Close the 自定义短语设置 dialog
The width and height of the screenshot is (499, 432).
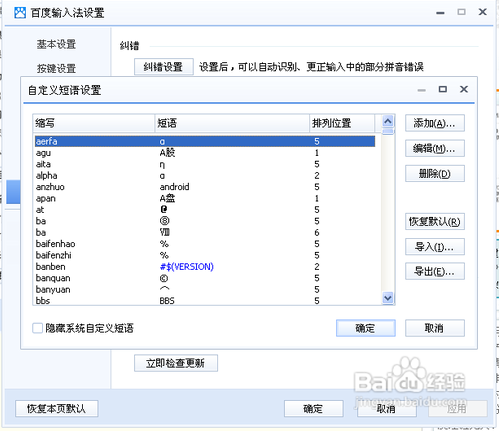pos(464,89)
